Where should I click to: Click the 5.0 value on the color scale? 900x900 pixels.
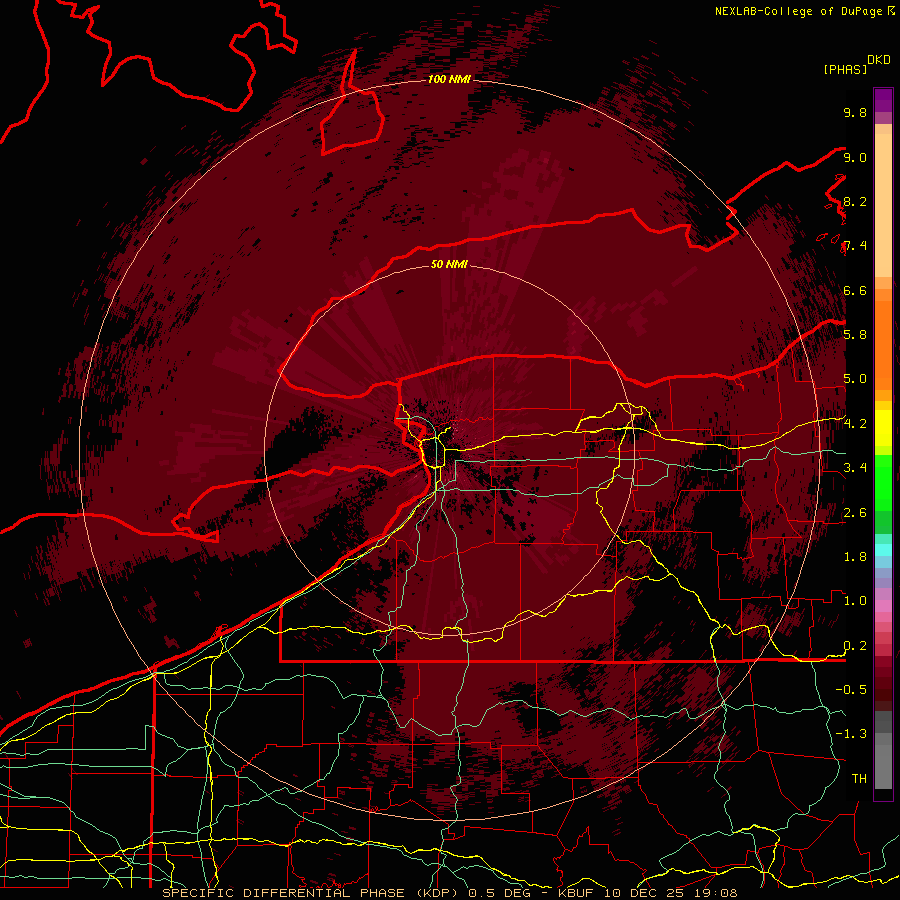(x=855, y=379)
